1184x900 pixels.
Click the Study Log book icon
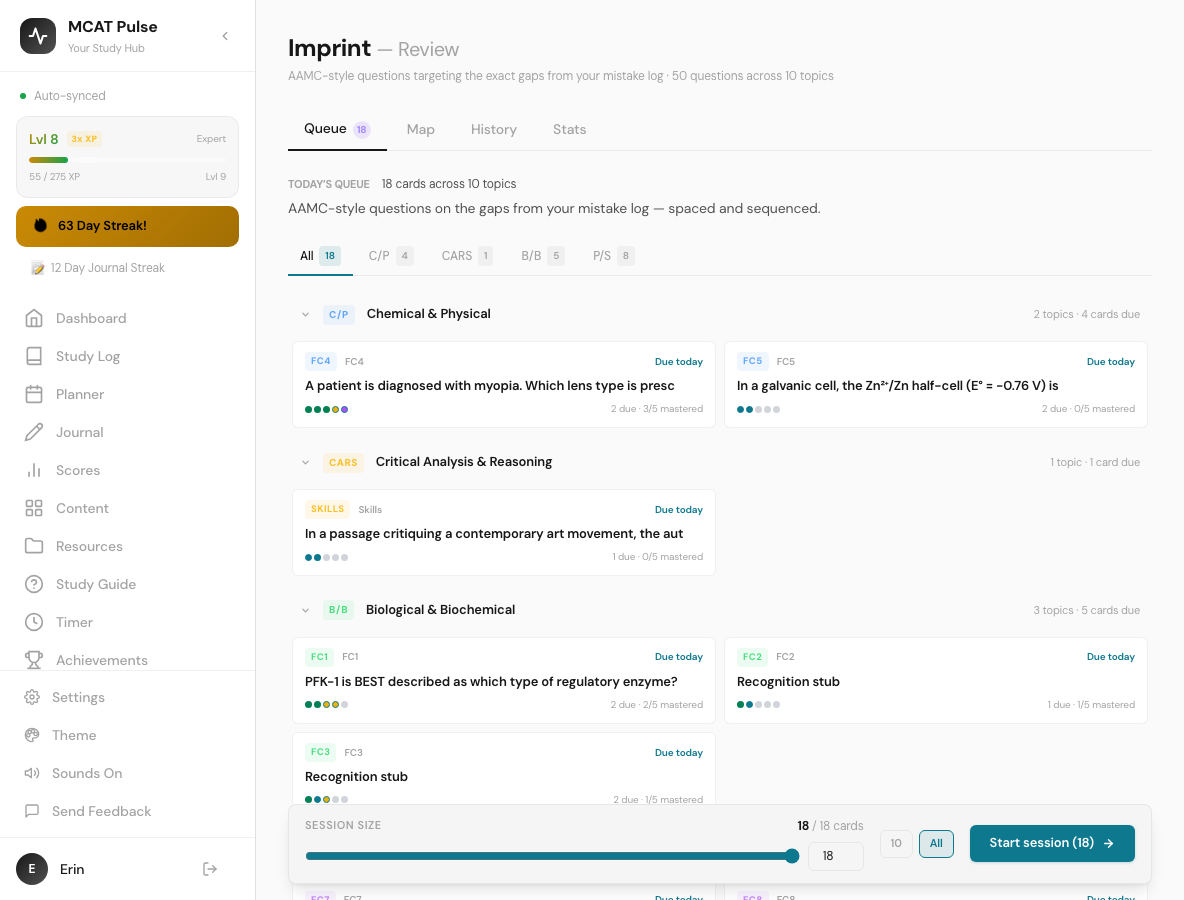click(x=34, y=356)
